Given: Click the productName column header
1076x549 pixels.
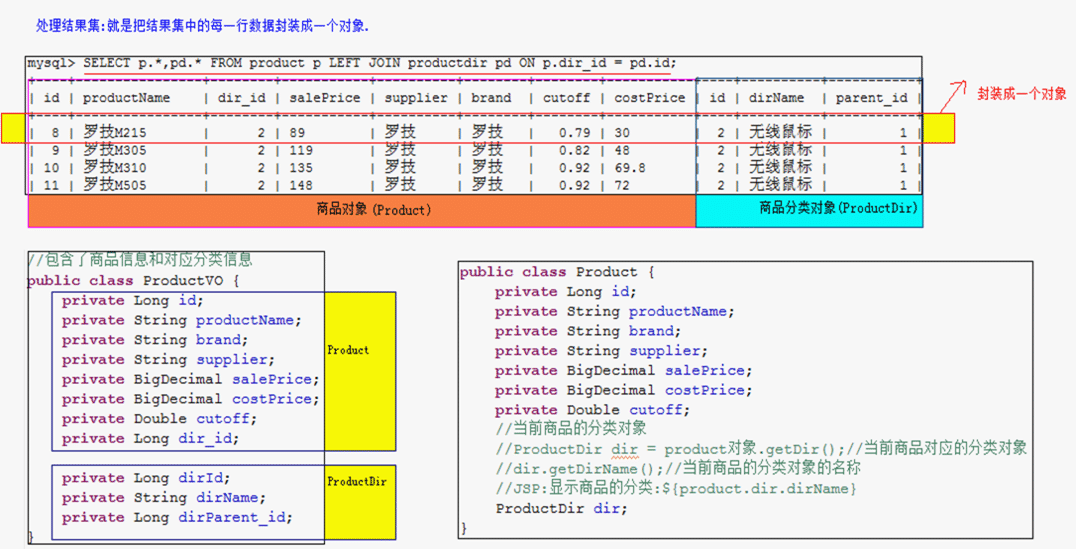Looking at the screenshot, I should 126,98.
